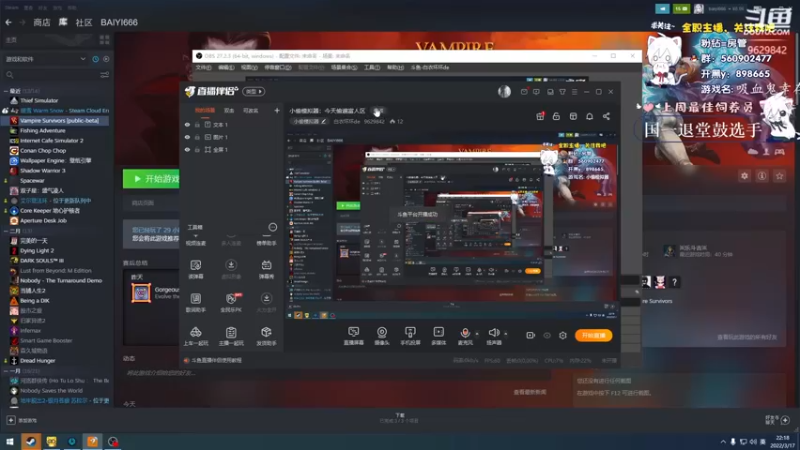This screenshot has height=450, width=800.
Task: Open the 上车一起玩 tool
Action: tap(195, 336)
